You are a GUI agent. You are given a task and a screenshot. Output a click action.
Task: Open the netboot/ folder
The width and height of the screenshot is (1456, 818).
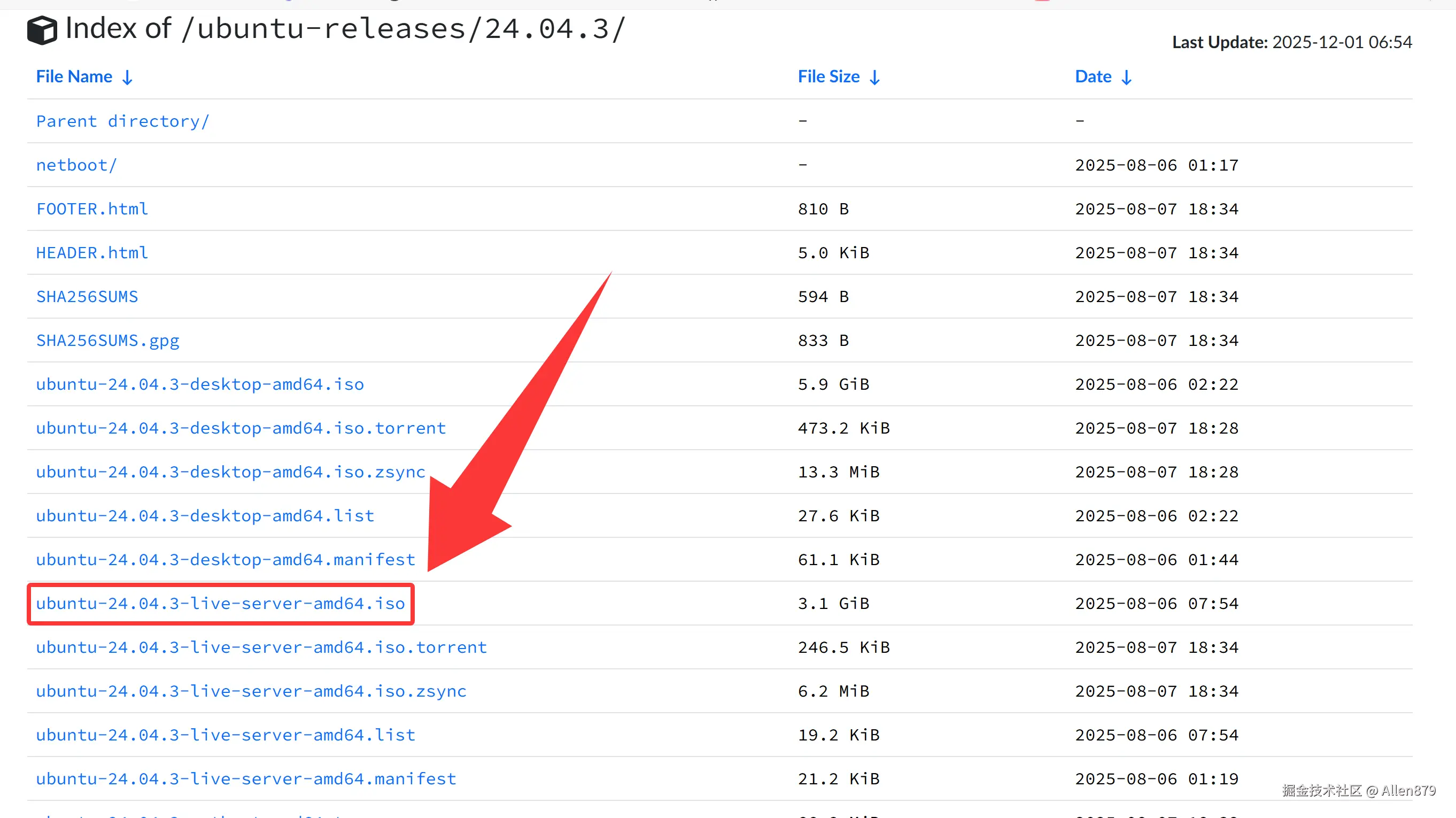coord(76,165)
